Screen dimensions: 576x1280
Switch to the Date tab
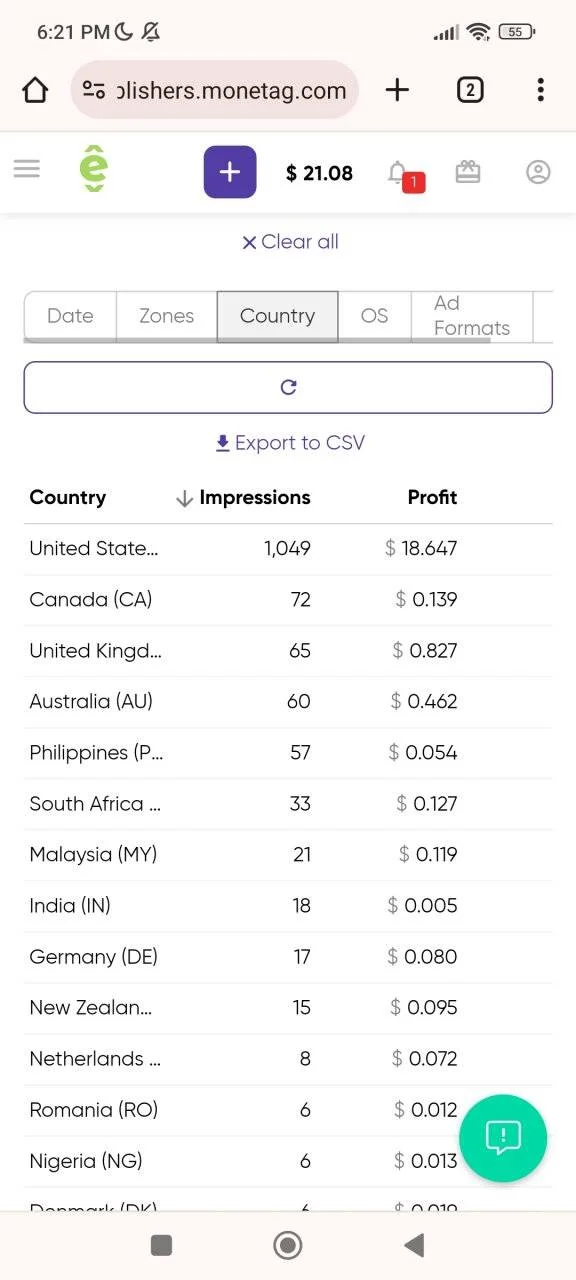coord(70,316)
